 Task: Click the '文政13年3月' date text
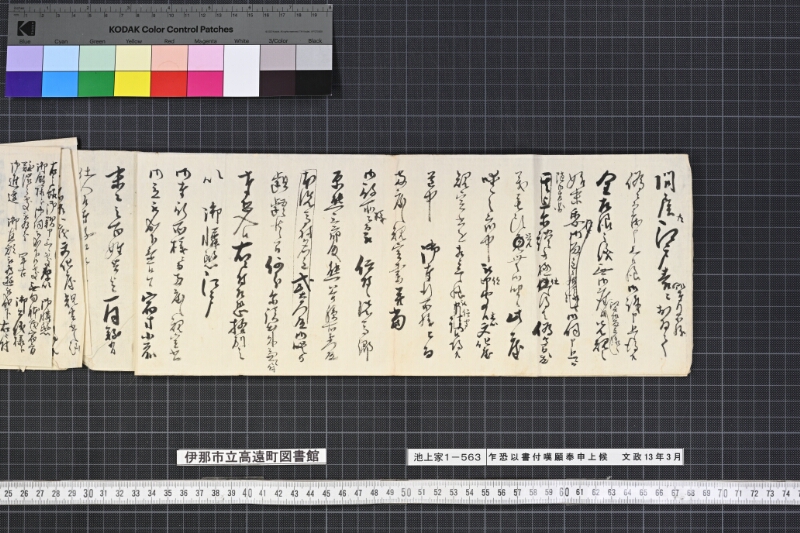[651, 457]
